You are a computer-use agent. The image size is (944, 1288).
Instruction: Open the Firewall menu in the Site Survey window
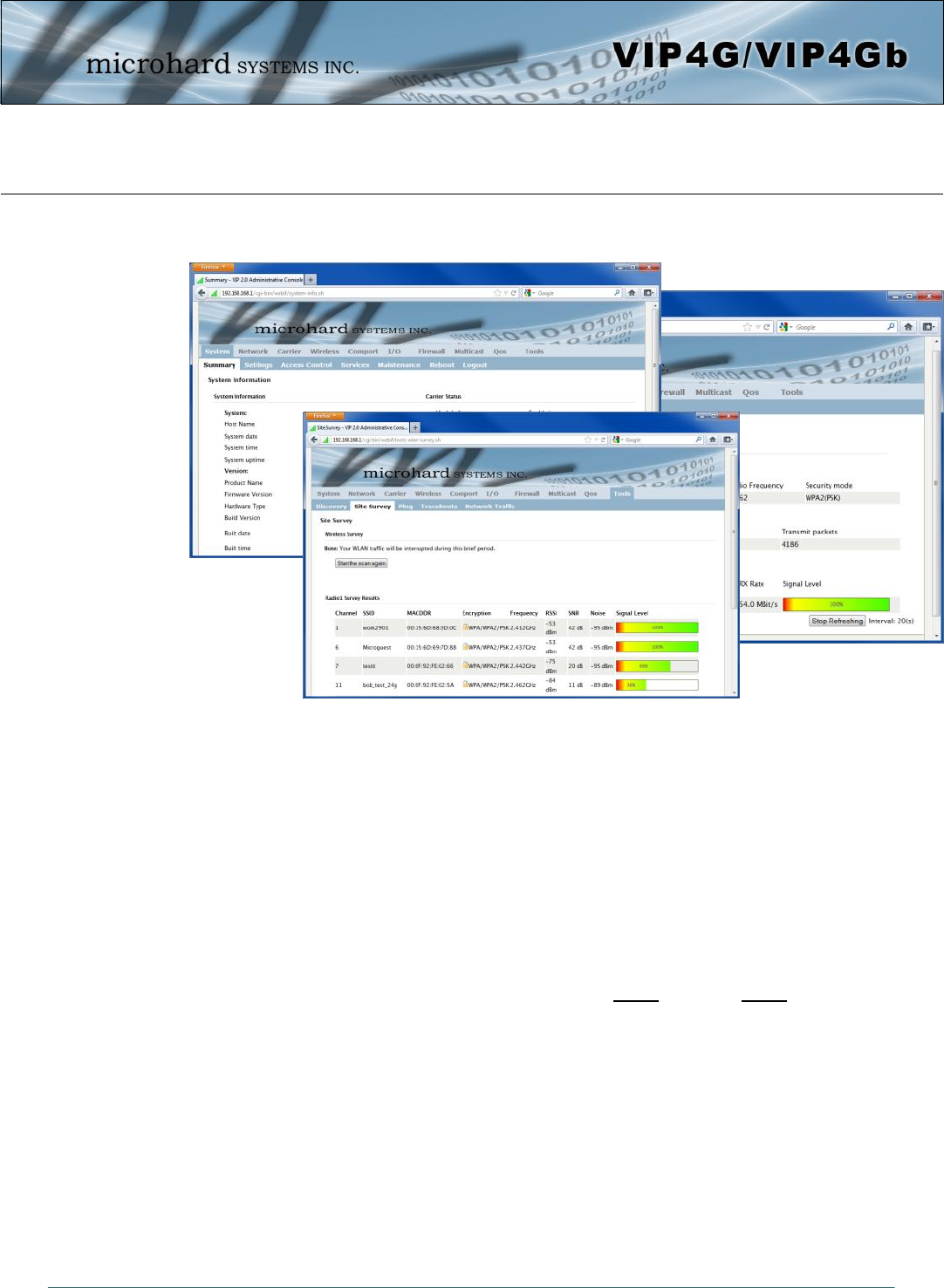pyautogui.click(x=527, y=494)
